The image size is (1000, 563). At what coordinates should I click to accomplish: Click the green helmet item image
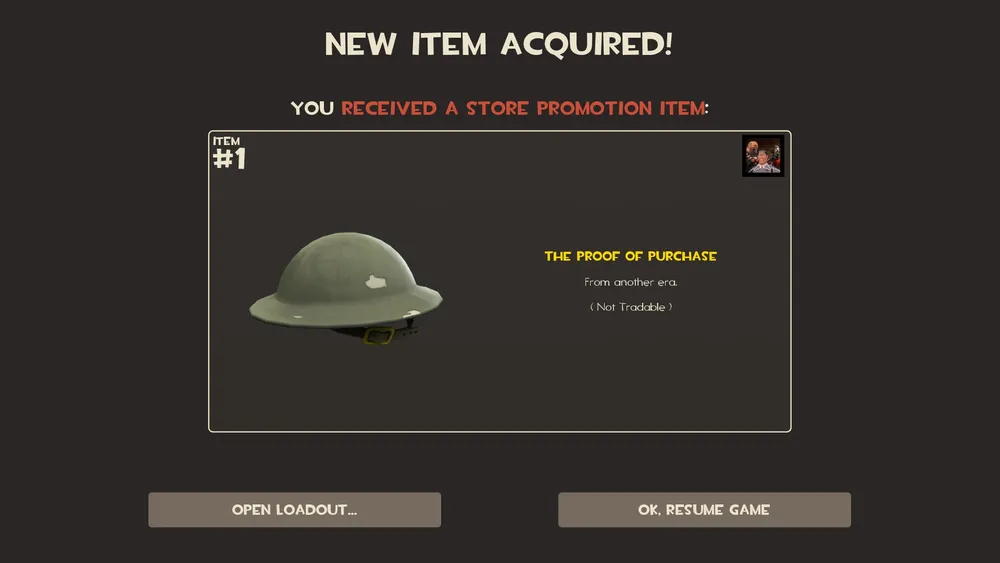[x=346, y=288]
